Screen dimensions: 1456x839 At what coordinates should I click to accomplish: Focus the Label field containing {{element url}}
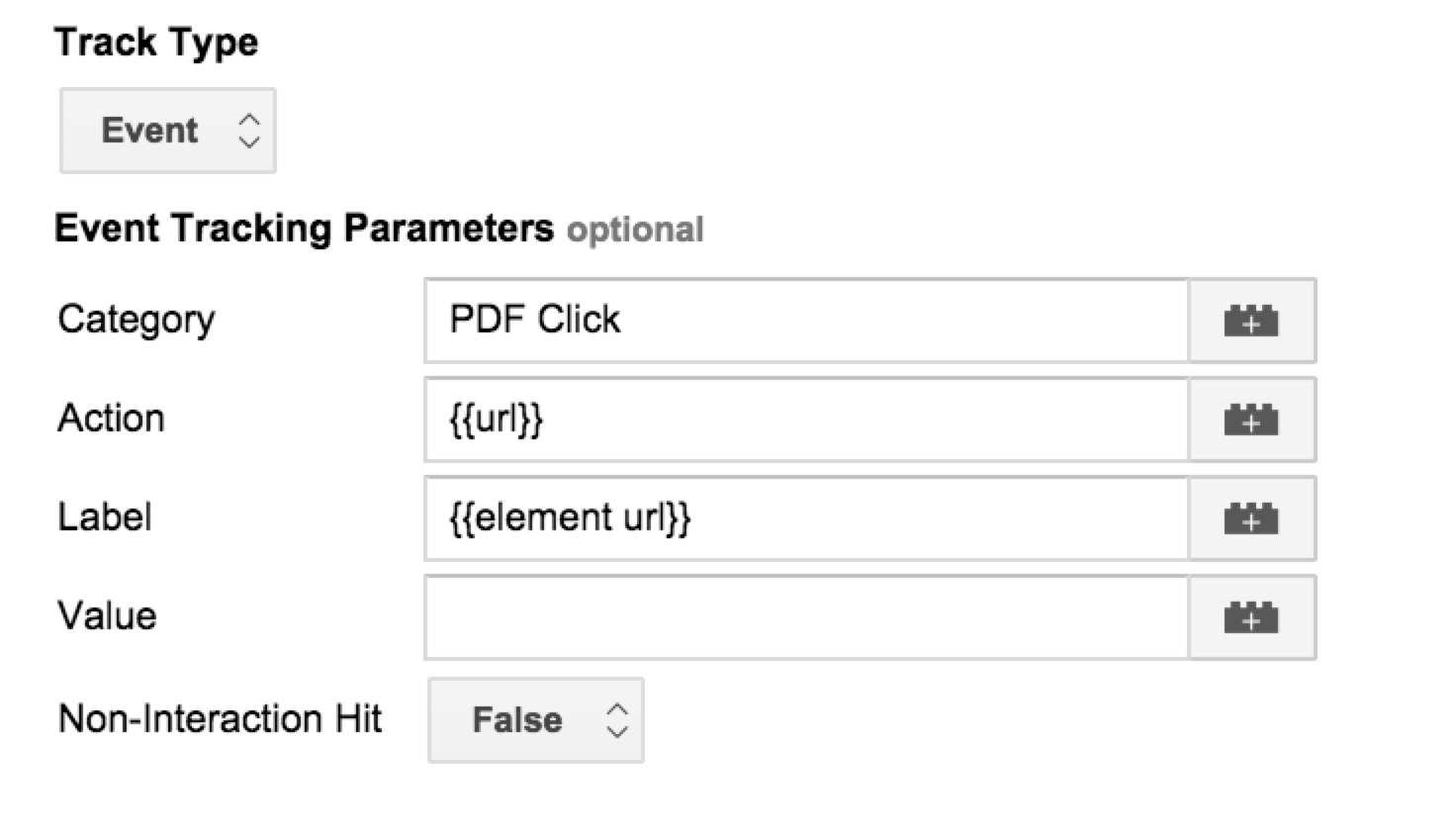806,518
